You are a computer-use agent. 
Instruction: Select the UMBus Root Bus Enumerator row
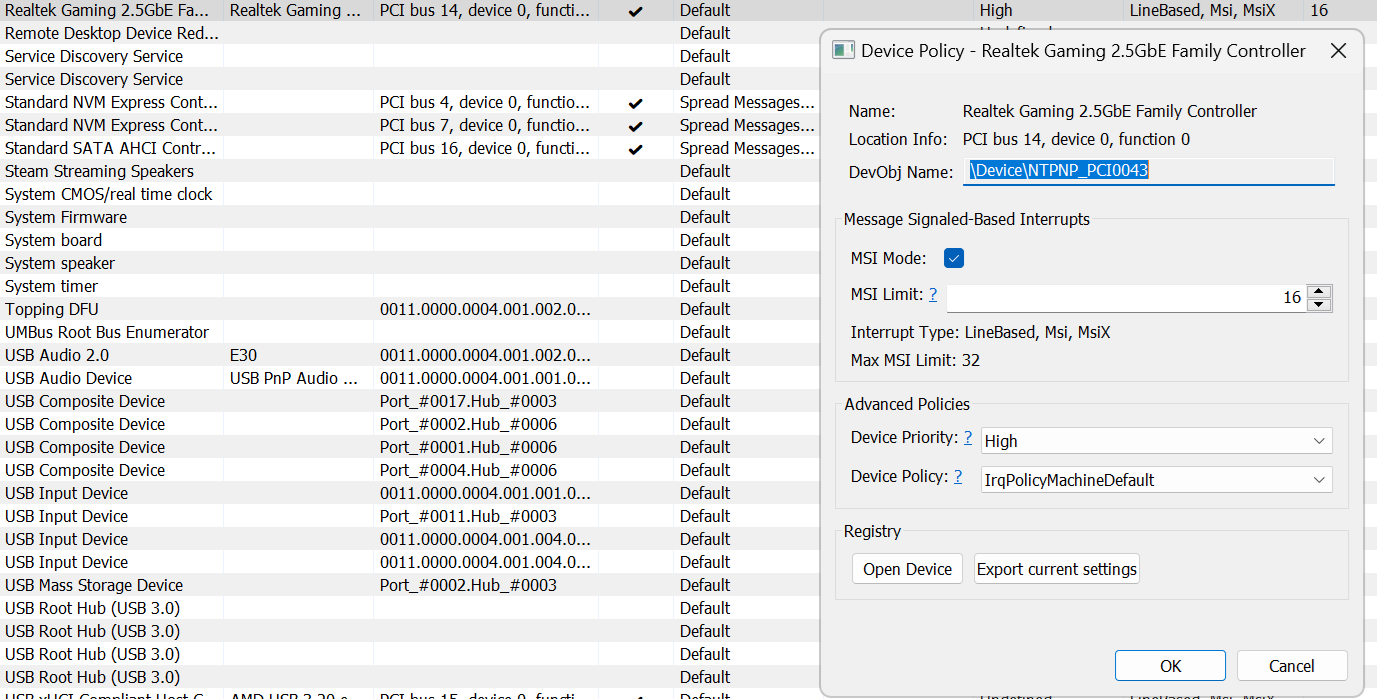tap(410, 332)
